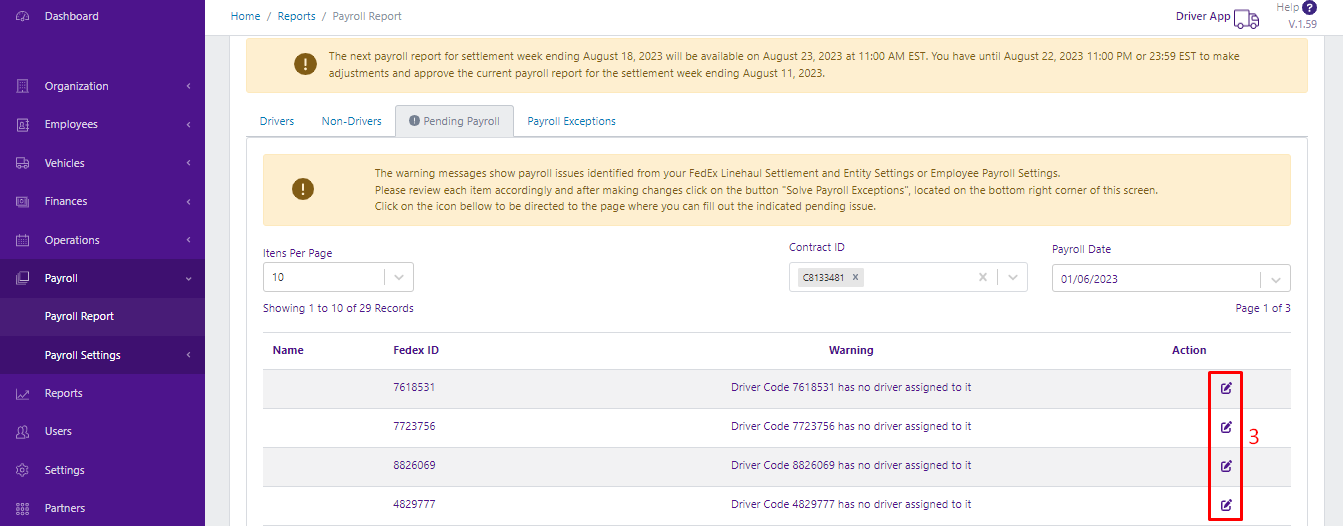Click the Help question mark icon

click(x=1309, y=8)
